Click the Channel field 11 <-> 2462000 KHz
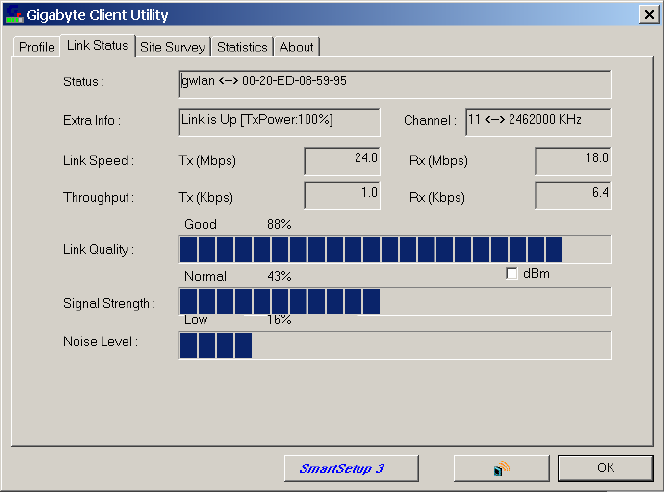The image size is (664, 492). tap(538, 122)
